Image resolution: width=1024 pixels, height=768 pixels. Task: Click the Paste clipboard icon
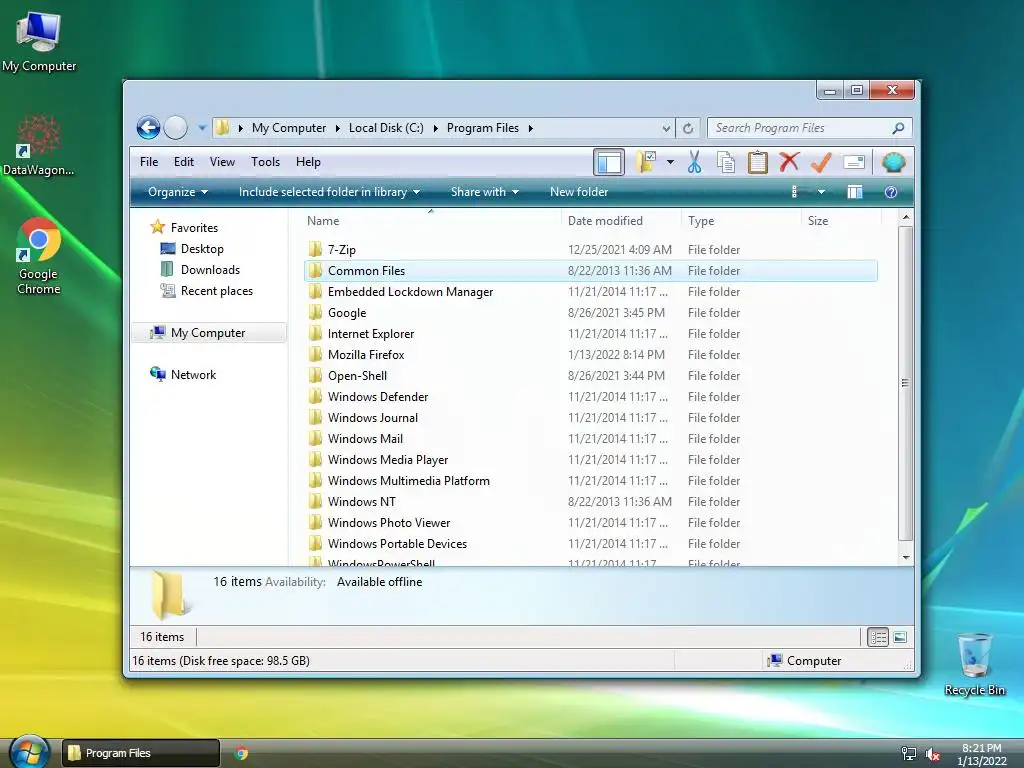click(758, 162)
